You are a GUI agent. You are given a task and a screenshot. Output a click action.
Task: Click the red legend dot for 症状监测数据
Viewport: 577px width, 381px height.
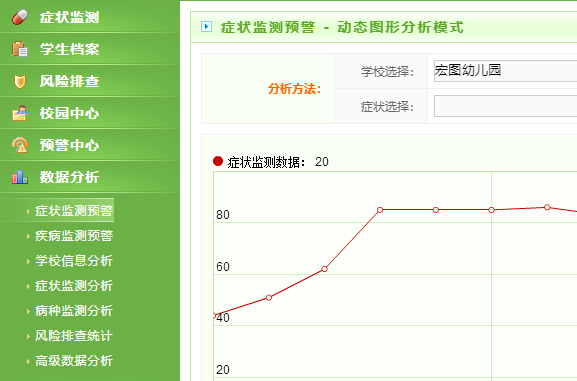pos(218,161)
